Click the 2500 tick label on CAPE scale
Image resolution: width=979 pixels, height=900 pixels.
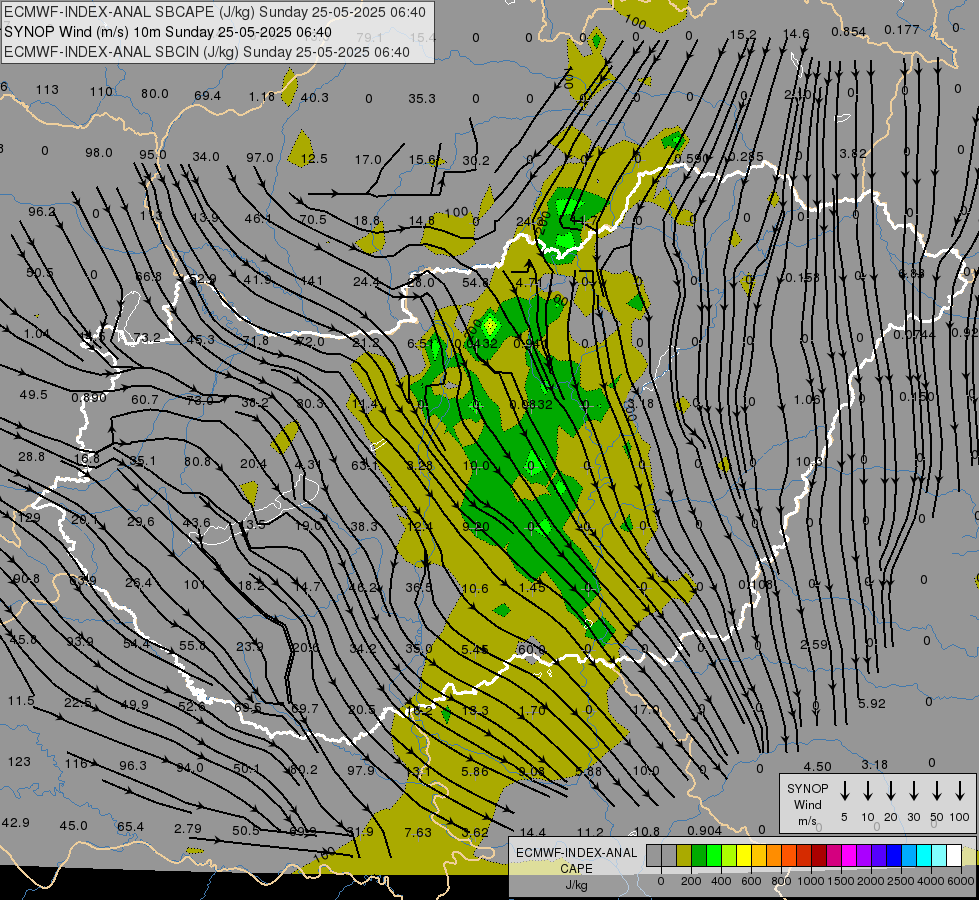coord(901,881)
